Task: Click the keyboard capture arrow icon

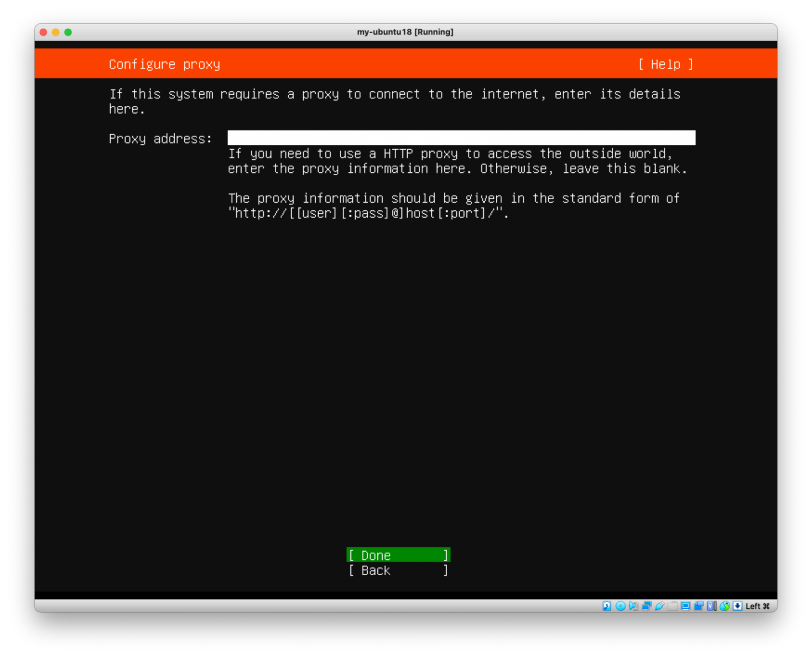Action: pyautogui.click(x=738, y=606)
